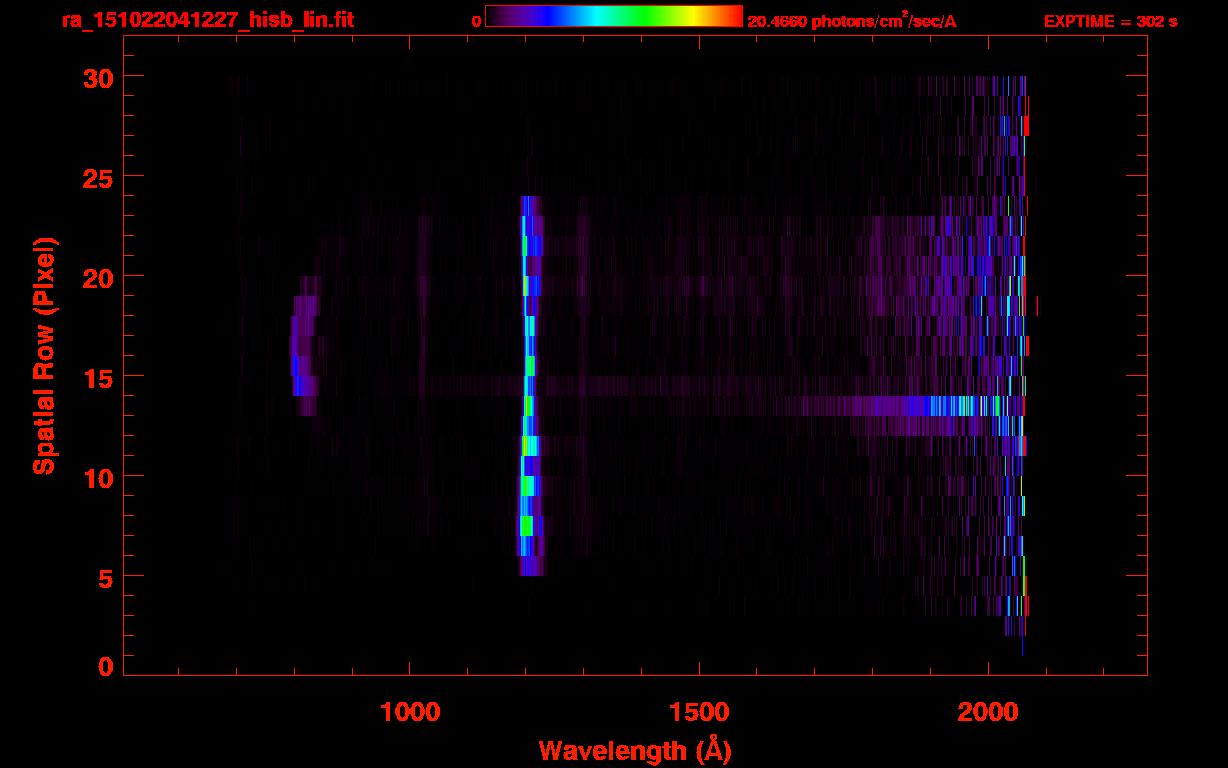Click the EXPTIME = 302 s text
Screen dimensions: 1228x768
click(x=1110, y=21)
